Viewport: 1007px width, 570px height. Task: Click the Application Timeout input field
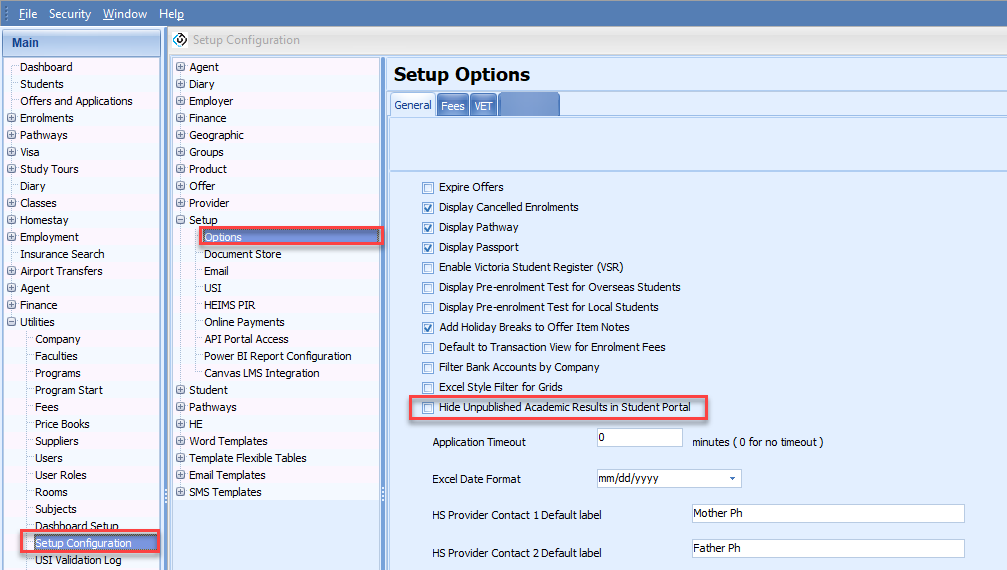pos(639,438)
